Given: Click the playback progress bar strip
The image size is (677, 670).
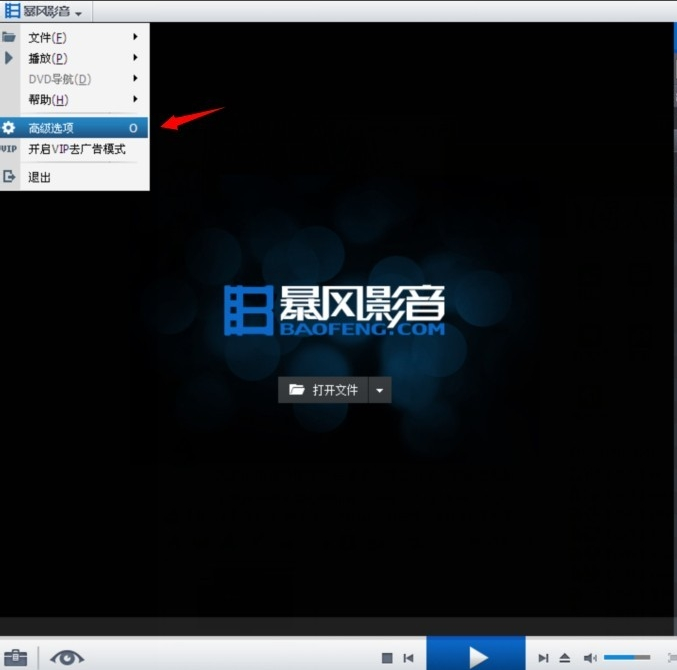Looking at the screenshot, I should click(338, 626).
